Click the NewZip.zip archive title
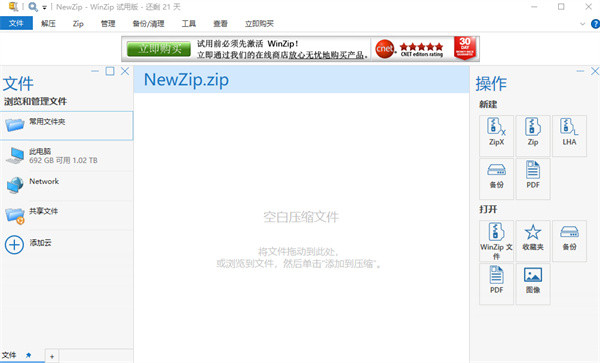The height and width of the screenshot is (363, 600). [186, 80]
